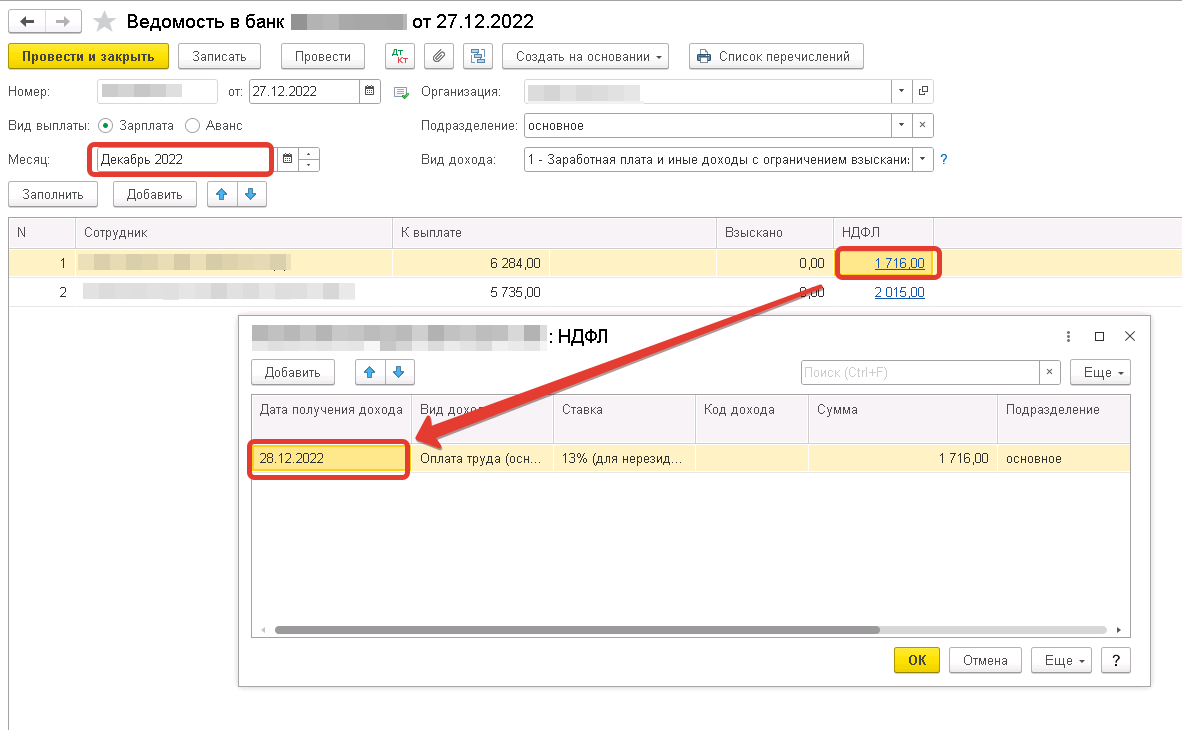Click Добавить button in НДФЛ dialog
This screenshot has width=1182, height=730.
pyautogui.click(x=292, y=372)
